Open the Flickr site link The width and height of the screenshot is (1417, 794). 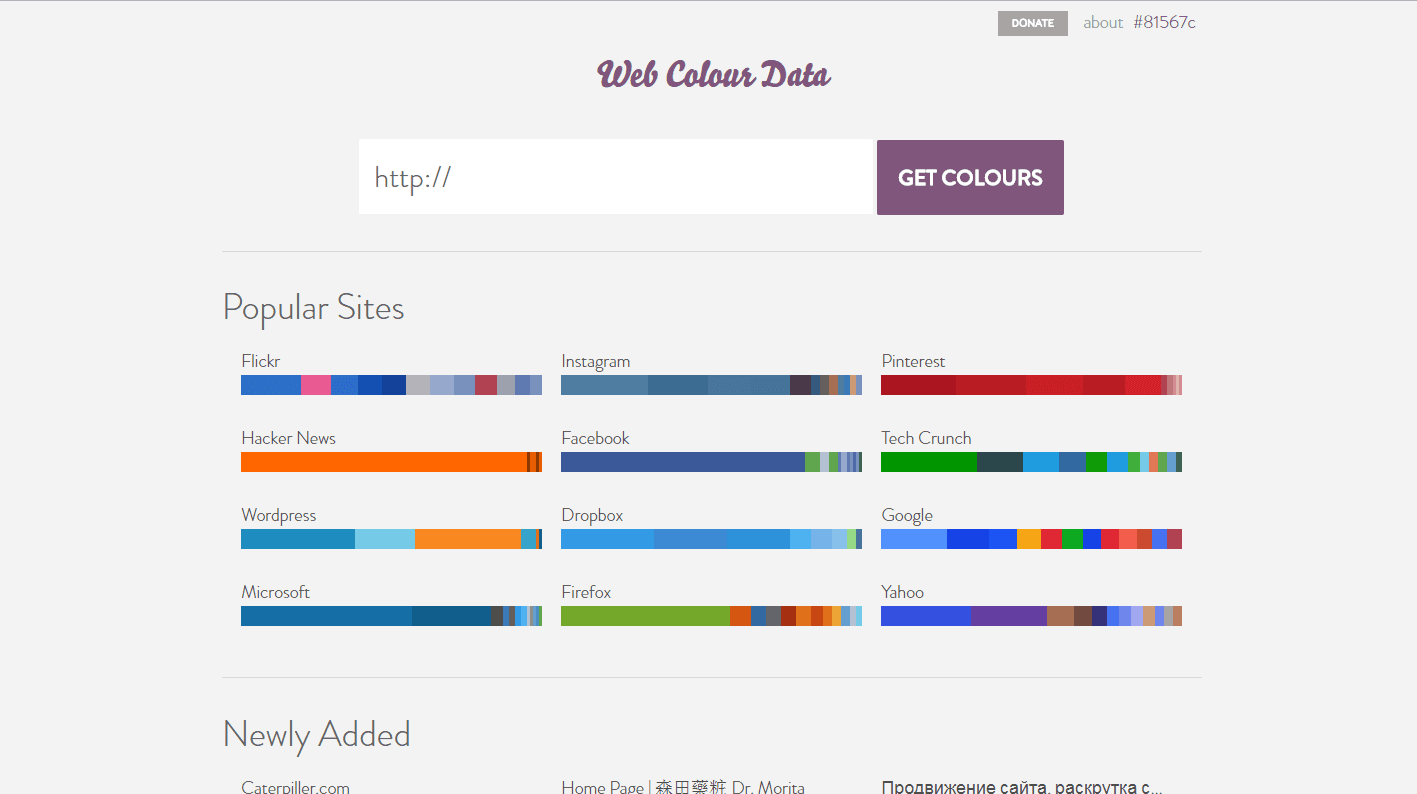pyautogui.click(x=261, y=361)
